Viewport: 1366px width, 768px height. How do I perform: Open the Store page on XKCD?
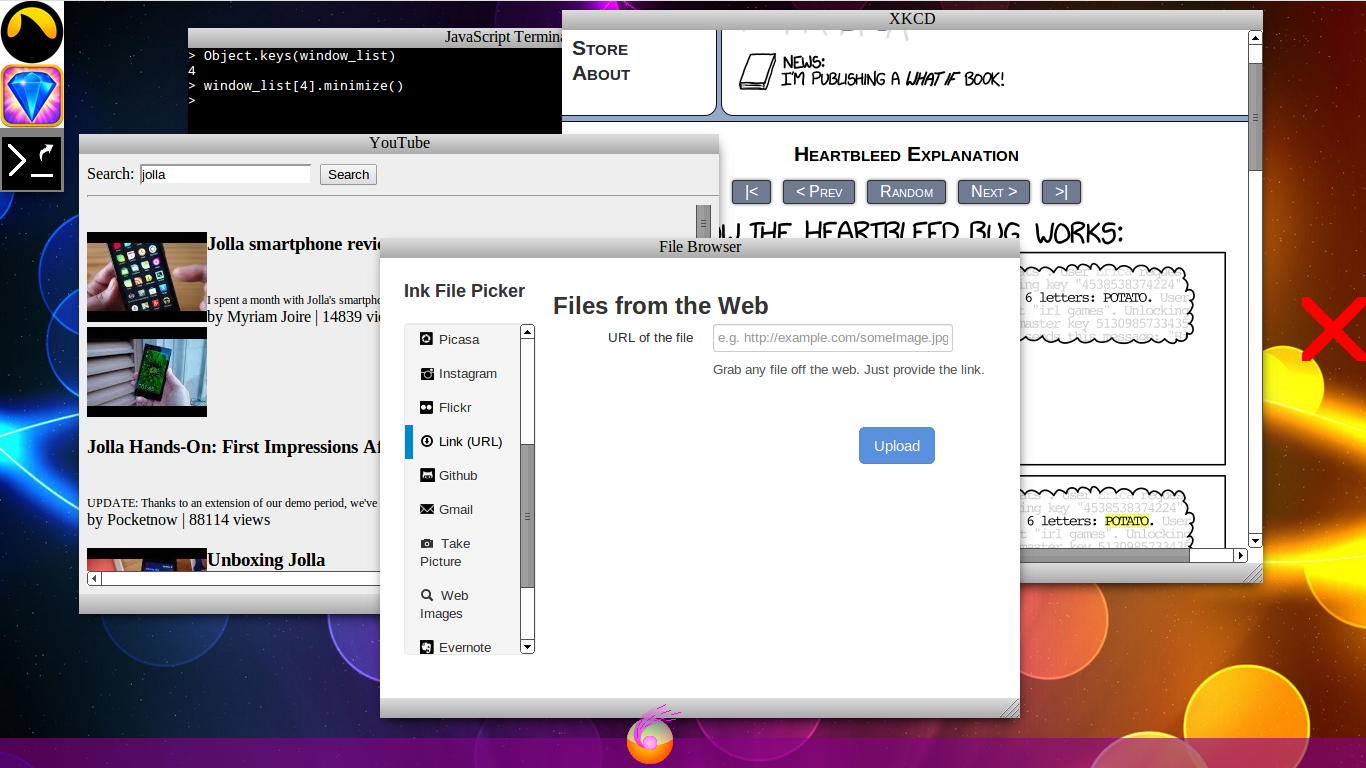pos(600,48)
